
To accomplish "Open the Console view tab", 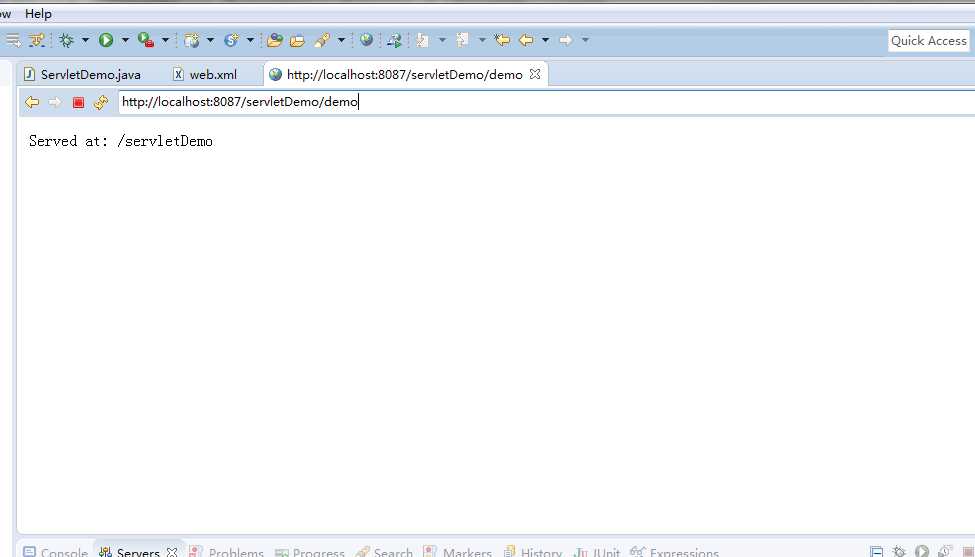I will click(x=55, y=551).
